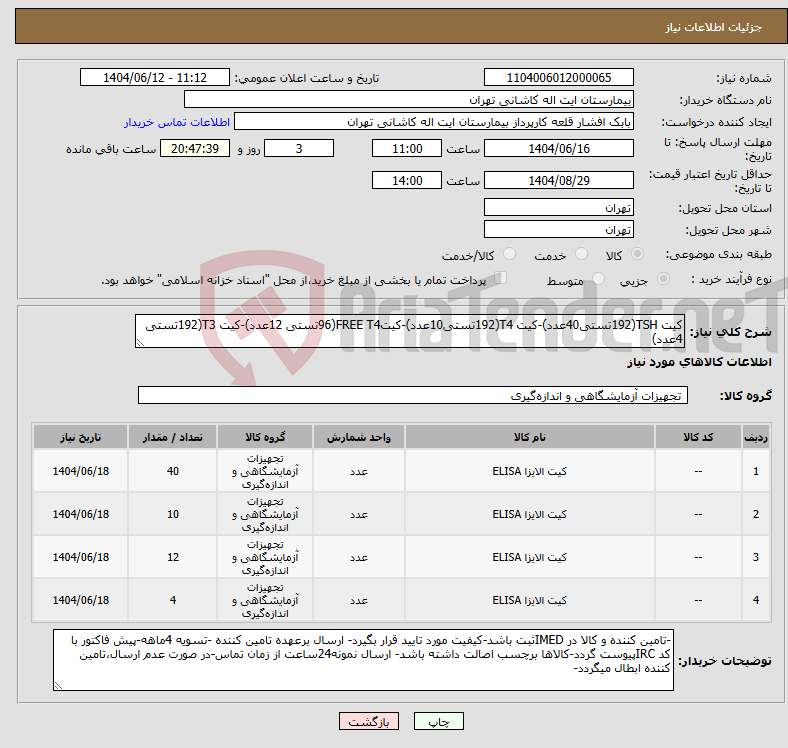Click the remaining days field showing 3
The height and width of the screenshot is (748, 788).
coord(299,148)
